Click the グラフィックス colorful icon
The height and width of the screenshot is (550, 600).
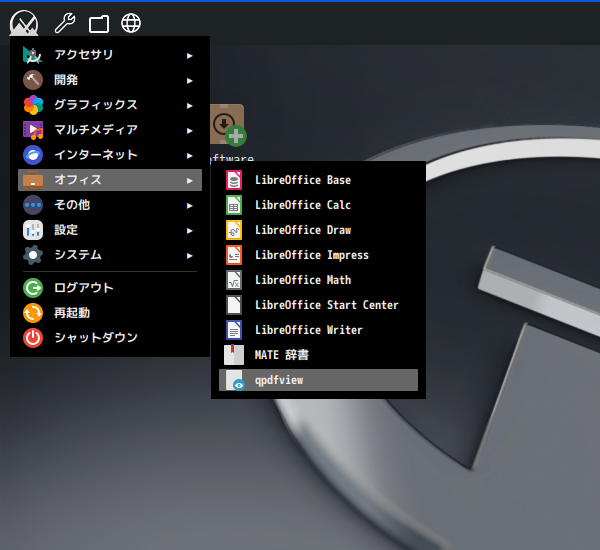pyautogui.click(x=33, y=105)
